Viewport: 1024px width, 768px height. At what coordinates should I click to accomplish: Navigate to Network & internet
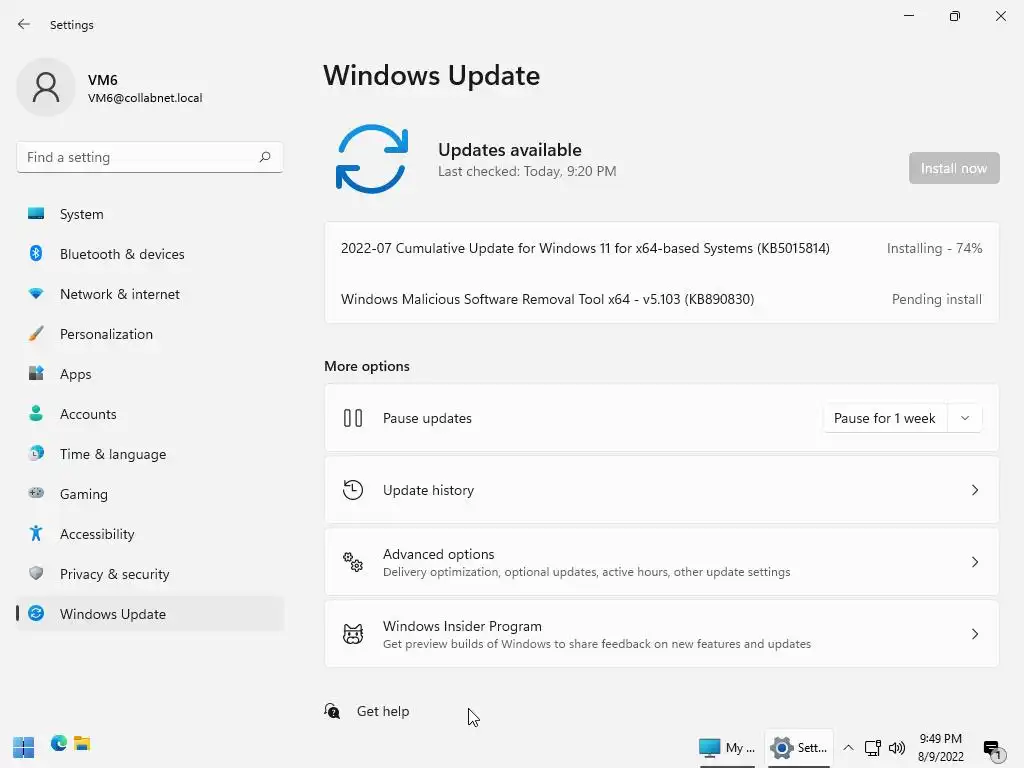[x=150, y=294]
